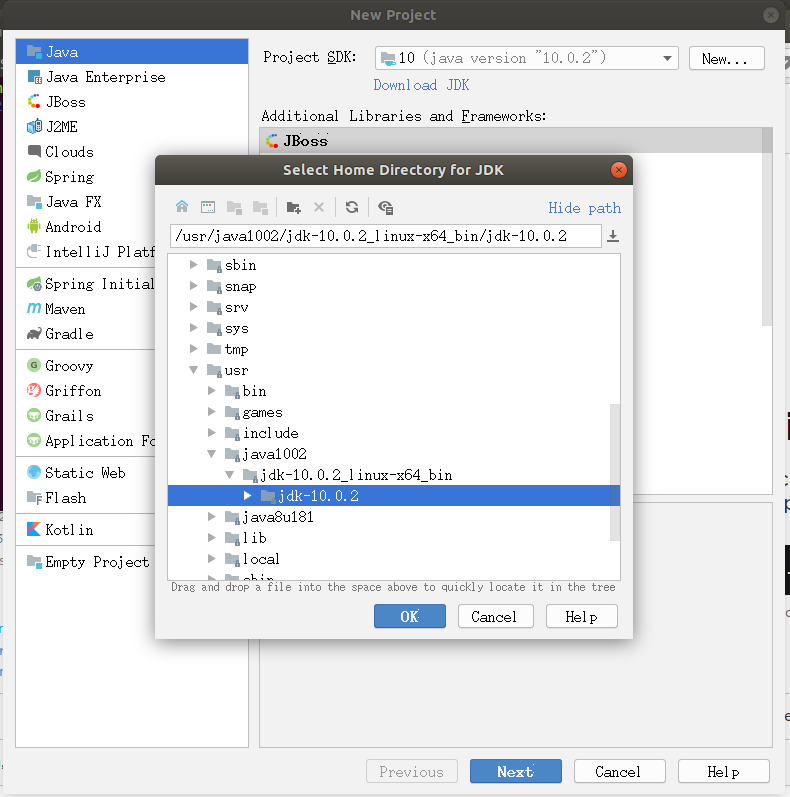Open path history download arrow icon

pyautogui.click(x=613, y=236)
